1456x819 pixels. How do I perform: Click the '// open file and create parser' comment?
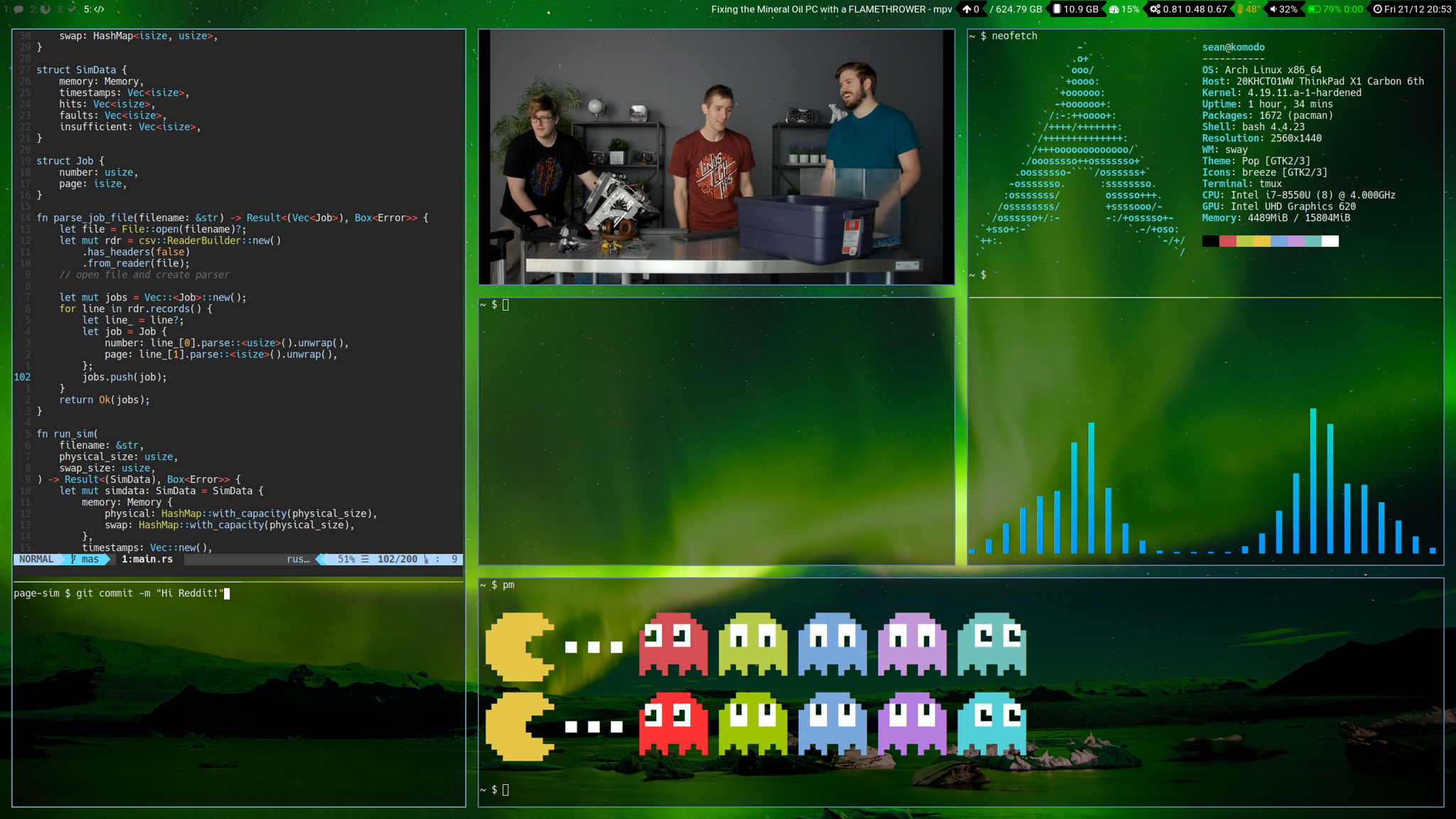(x=144, y=274)
